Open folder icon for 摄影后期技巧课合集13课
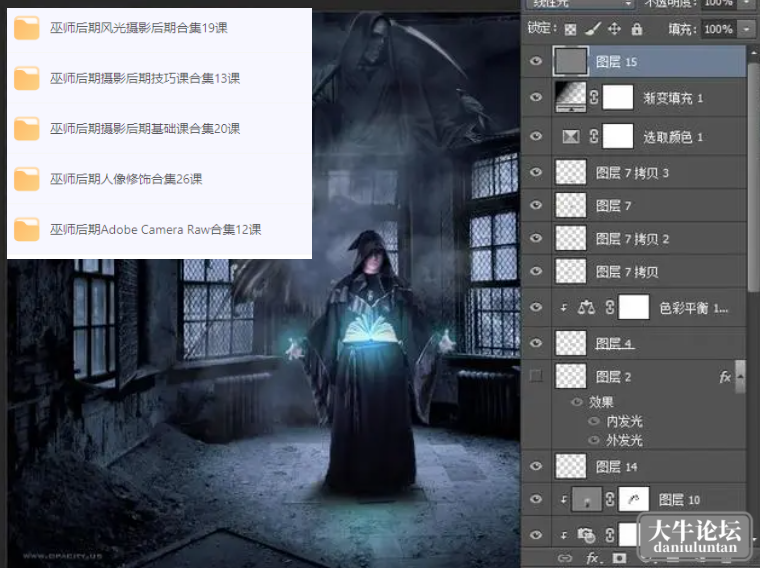This screenshot has height=568, width=760. (27, 78)
